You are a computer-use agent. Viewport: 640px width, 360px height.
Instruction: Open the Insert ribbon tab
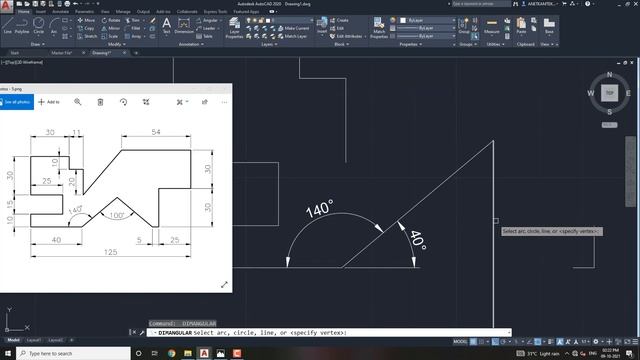(x=41, y=12)
